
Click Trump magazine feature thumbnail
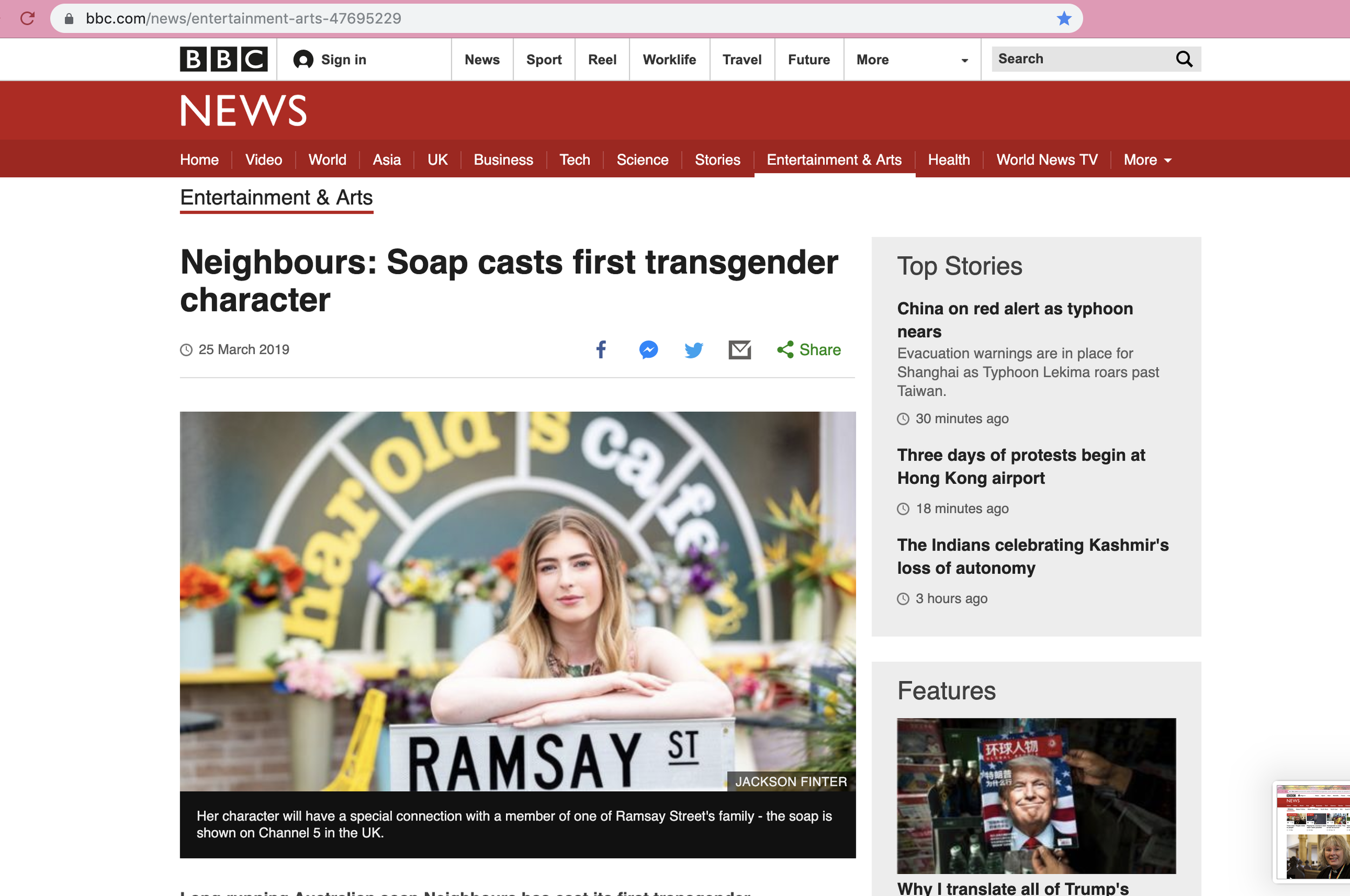point(1036,796)
